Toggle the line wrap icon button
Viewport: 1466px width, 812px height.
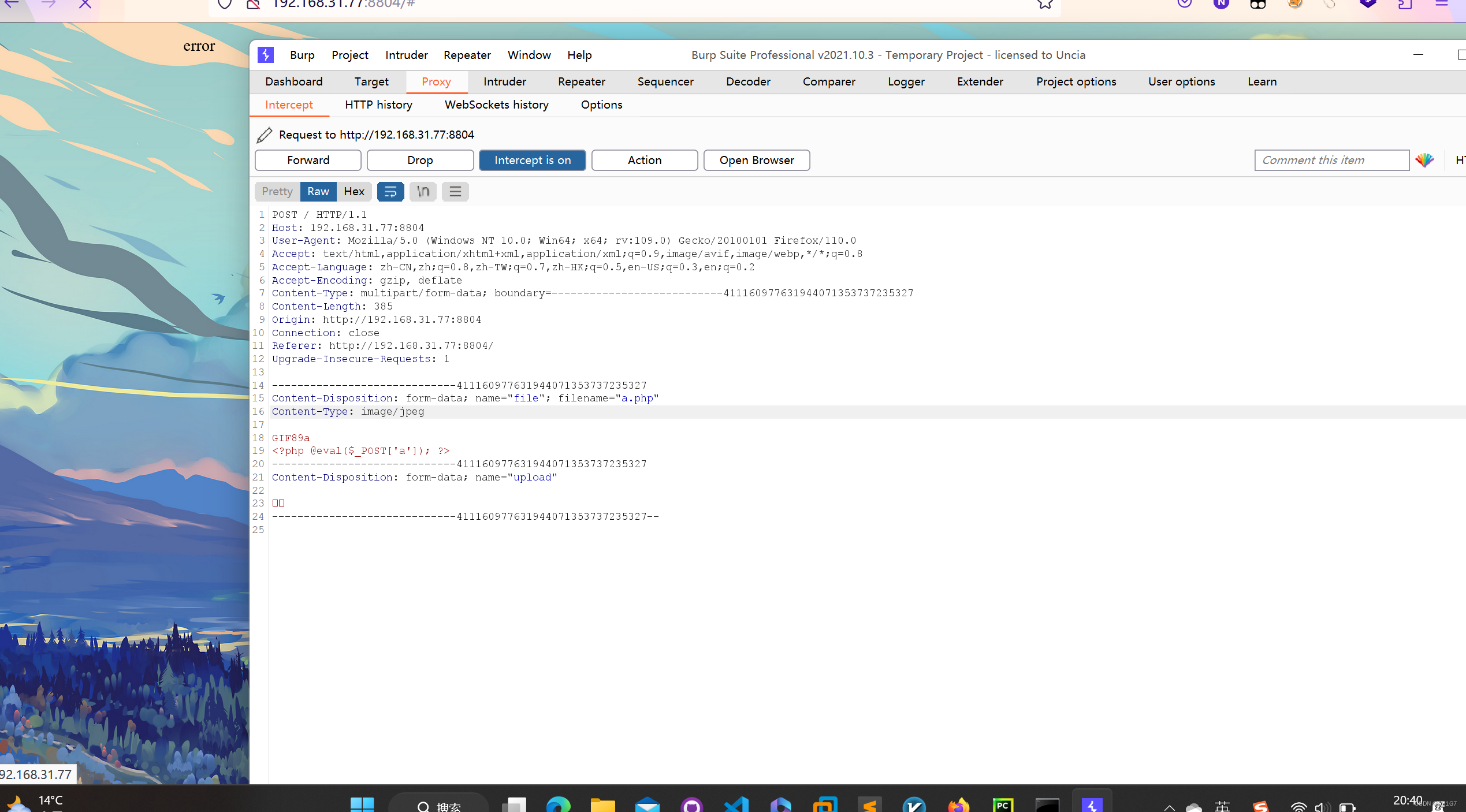click(x=390, y=192)
